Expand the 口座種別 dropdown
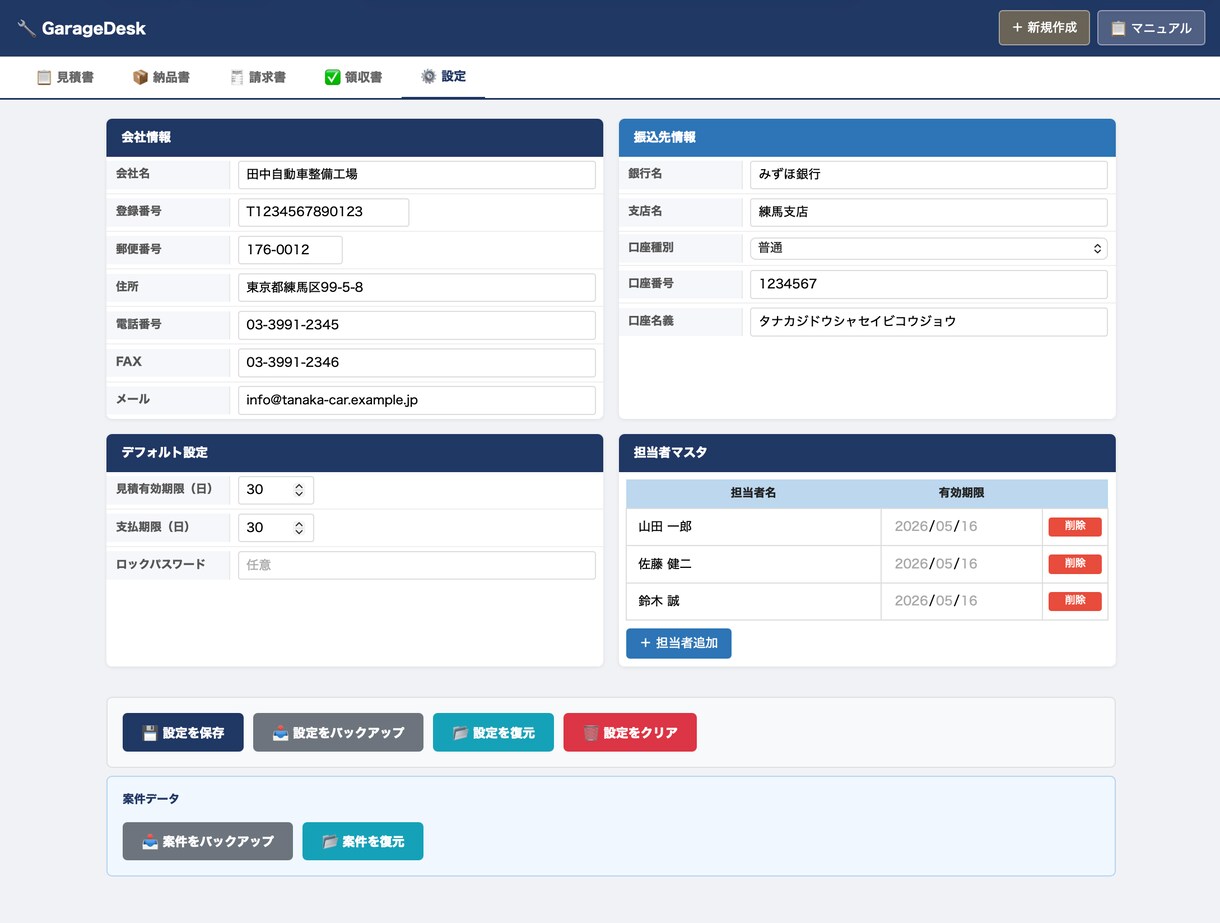The width and height of the screenshot is (1220, 923). [929, 248]
